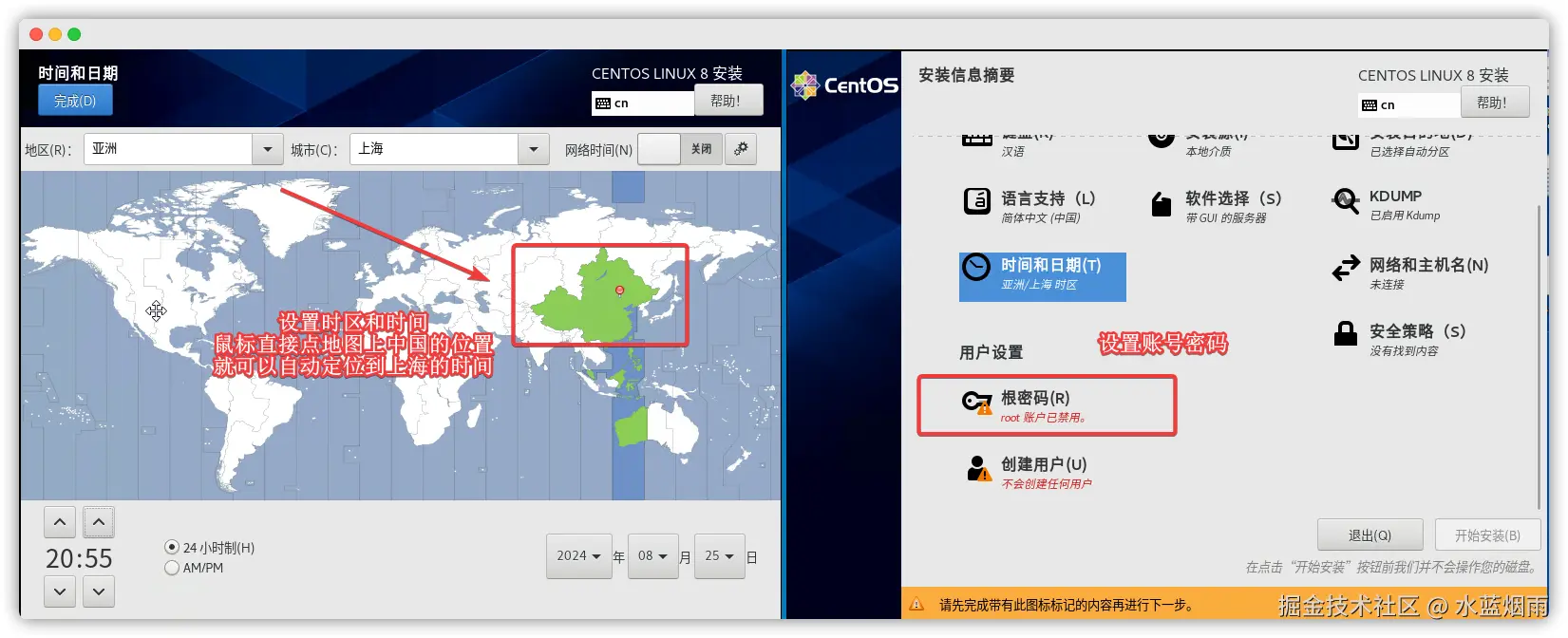Increase the hour with up arrow
Viewport: 1568px width, 638px height.
[60, 522]
